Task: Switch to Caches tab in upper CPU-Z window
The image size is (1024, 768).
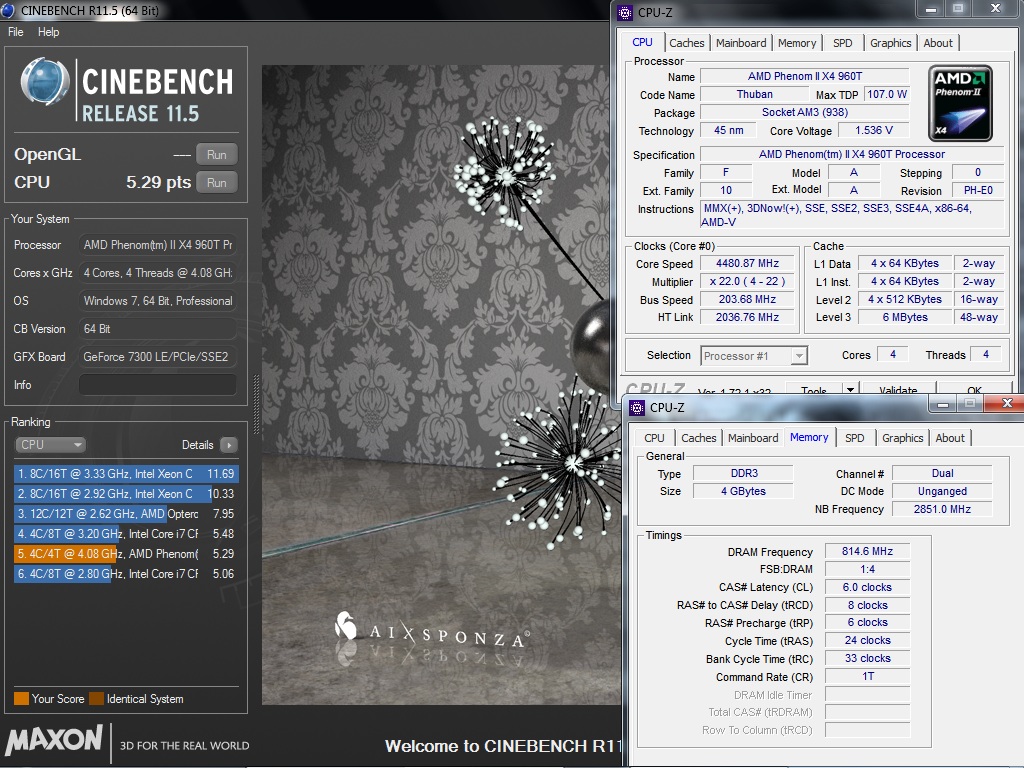Action: pos(686,43)
